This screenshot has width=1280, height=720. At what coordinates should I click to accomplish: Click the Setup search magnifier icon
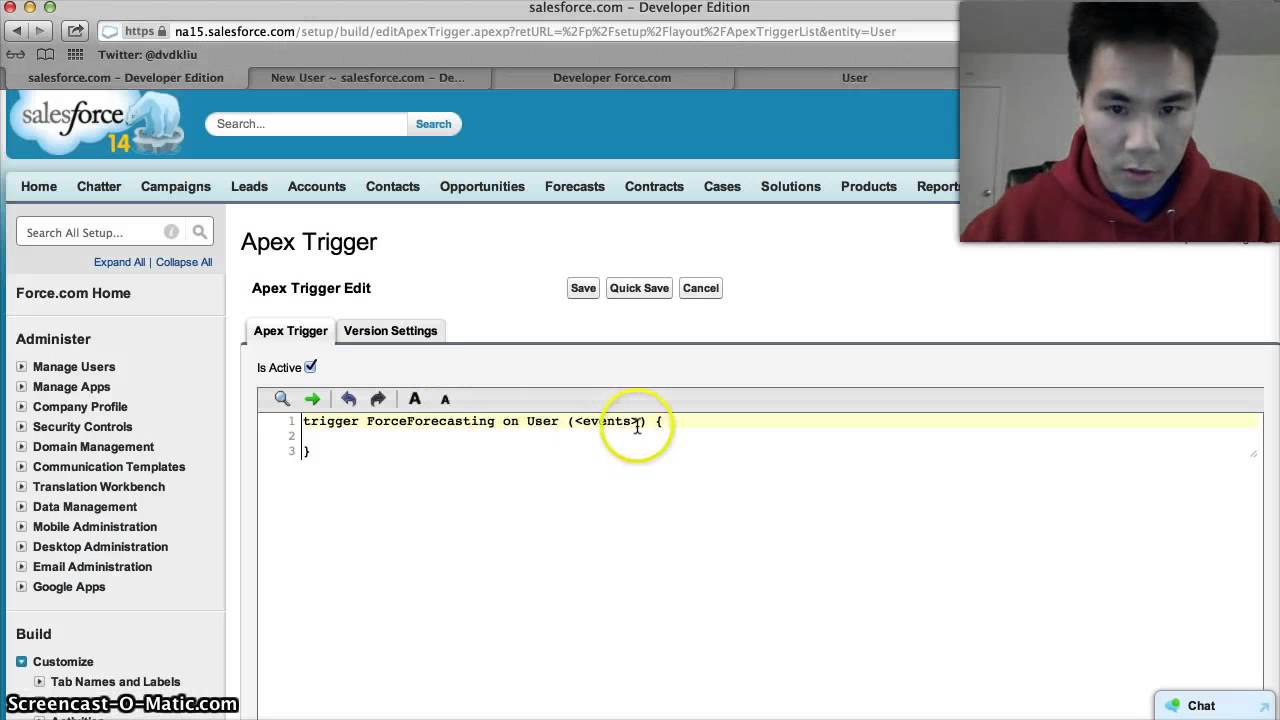click(x=200, y=232)
